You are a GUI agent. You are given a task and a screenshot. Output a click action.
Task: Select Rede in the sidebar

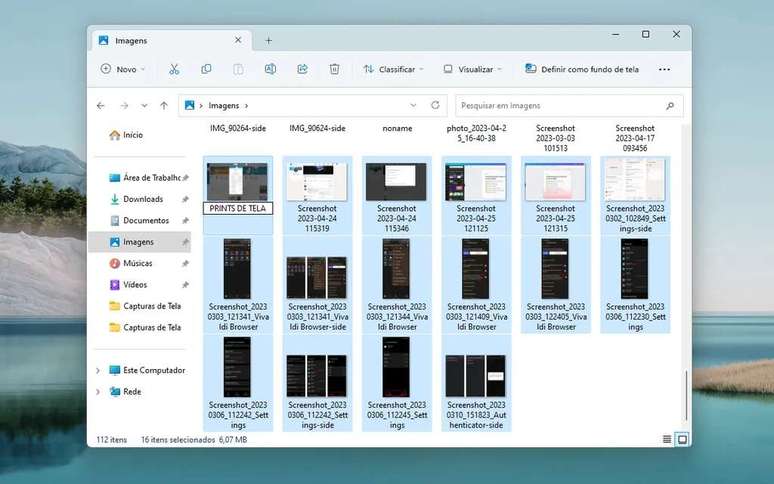click(x=125, y=392)
